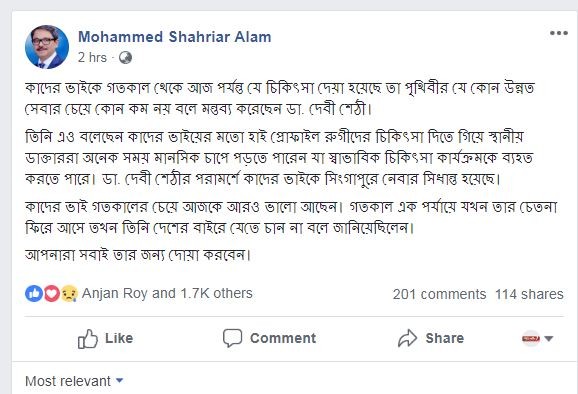Click the blue Like reaction icon
578x394 pixels.
point(34,294)
